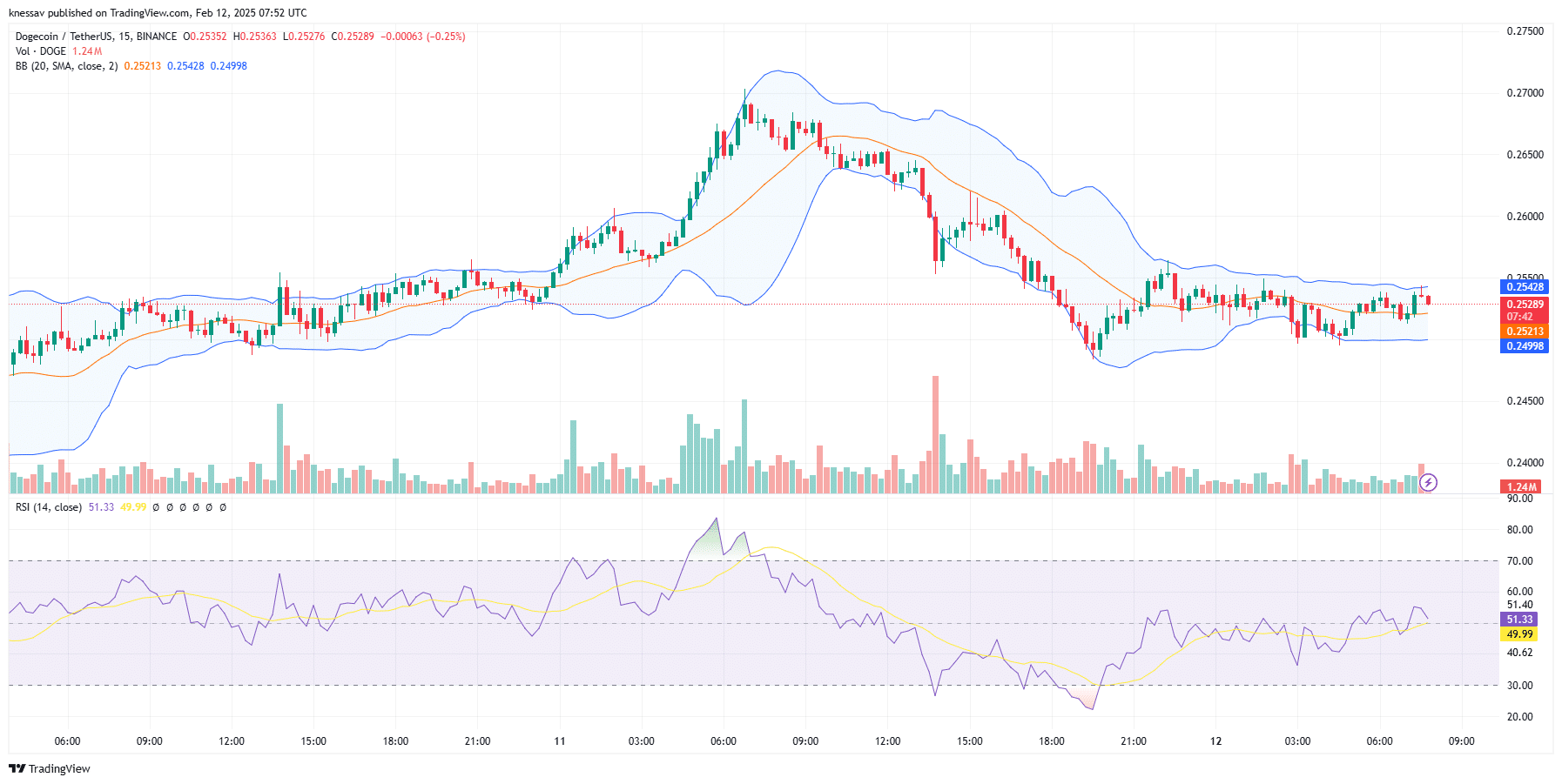This screenshot has width=1562, height=784.
Task: Click the 0.27000 price axis label
Action: pyautogui.click(x=1525, y=93)
